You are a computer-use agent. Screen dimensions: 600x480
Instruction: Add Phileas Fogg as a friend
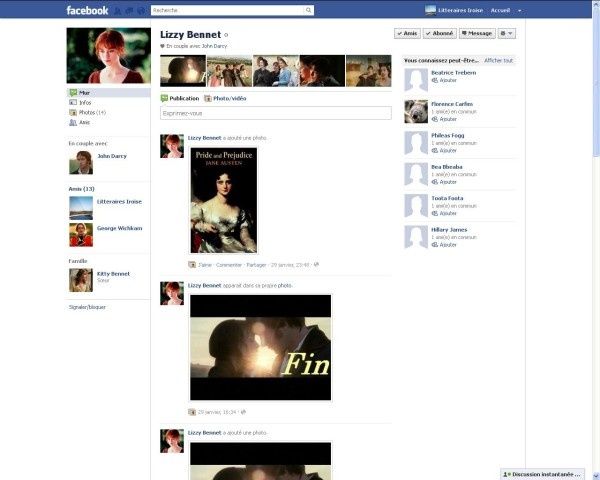444,150
